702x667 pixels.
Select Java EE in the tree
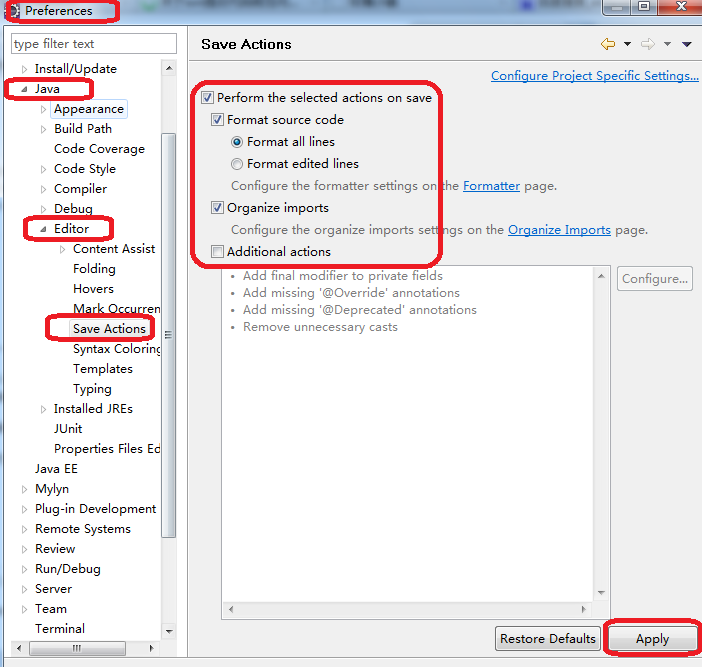(x=56, y=469)
